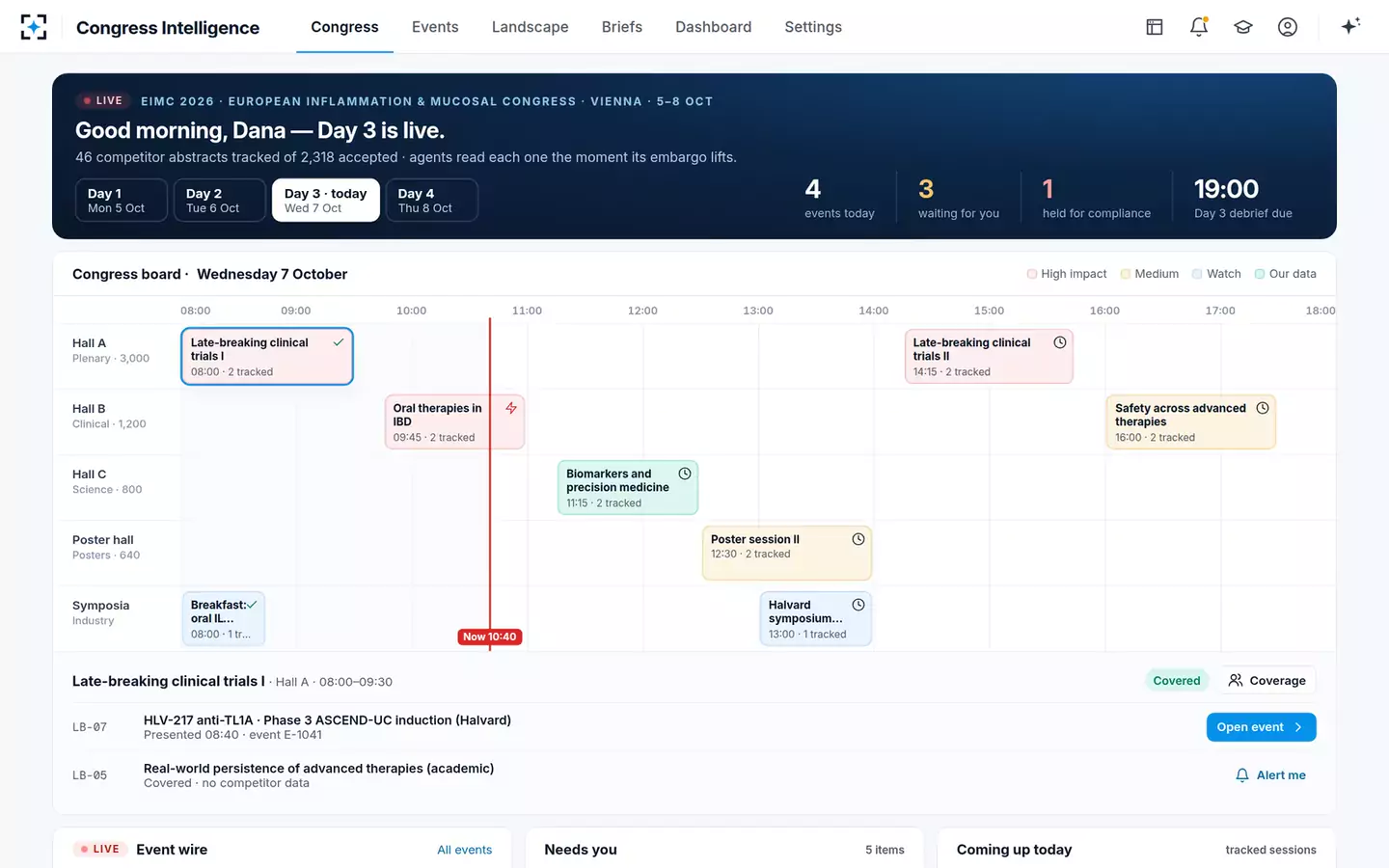Click the graduation cap learning icon
Image resolution: width=1389 pixels, height=868 pixels.
[x=1243, y=27]
